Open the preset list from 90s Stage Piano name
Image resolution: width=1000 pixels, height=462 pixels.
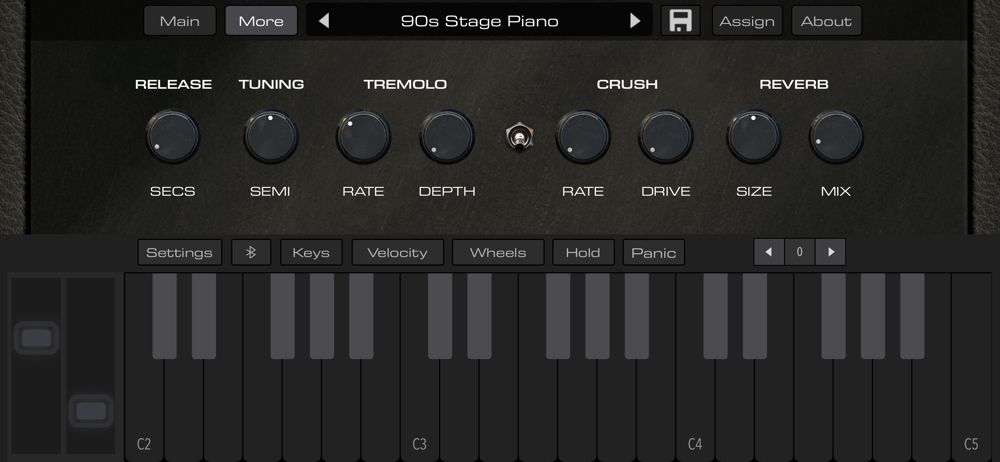(479, 21)
